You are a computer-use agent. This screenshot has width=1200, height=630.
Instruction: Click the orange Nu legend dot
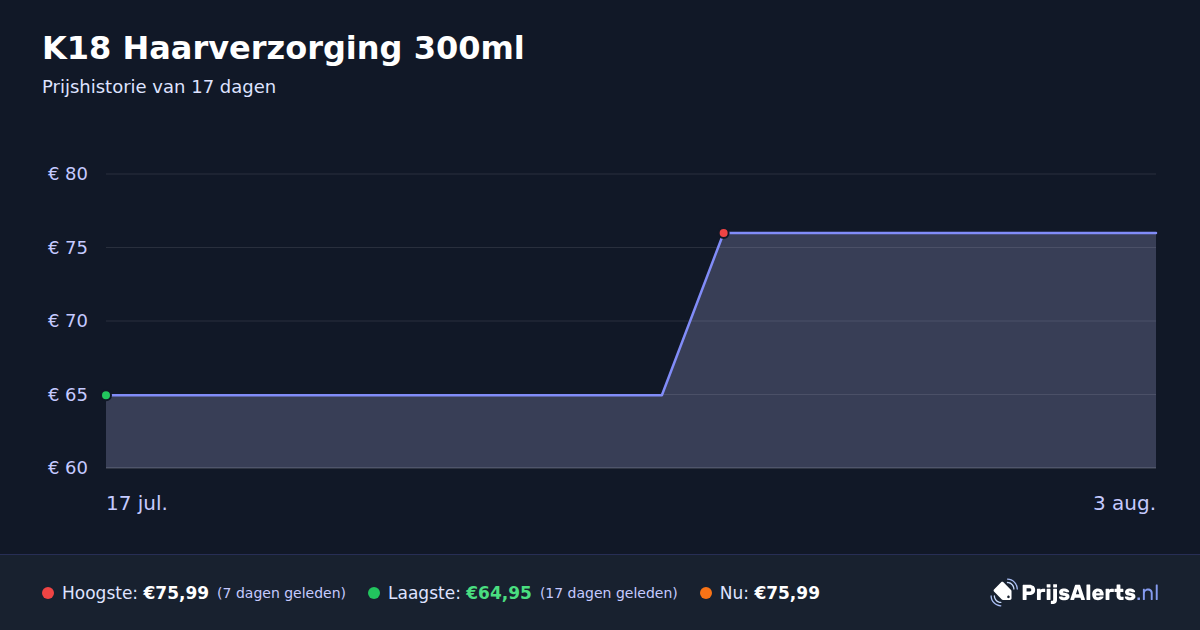[x=706, y=593]
